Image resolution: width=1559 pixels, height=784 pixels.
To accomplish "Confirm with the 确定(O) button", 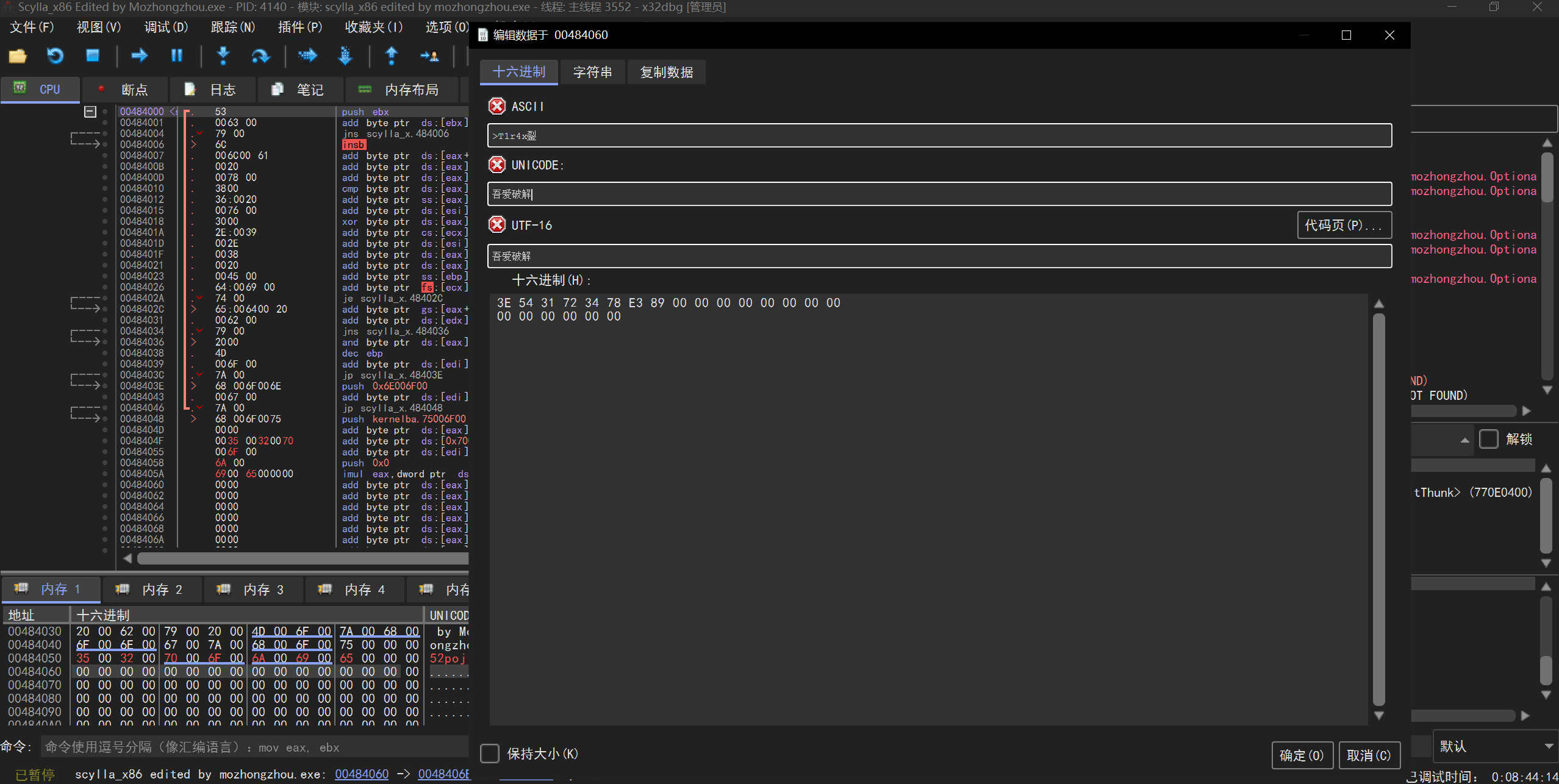I will pyautogui.click(x=1302, y=755).
